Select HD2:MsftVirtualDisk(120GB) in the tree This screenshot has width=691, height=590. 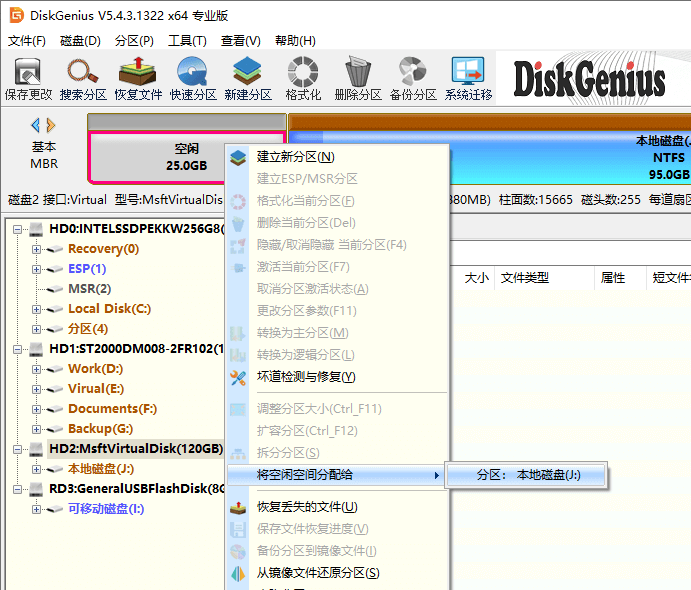[136, 449]
